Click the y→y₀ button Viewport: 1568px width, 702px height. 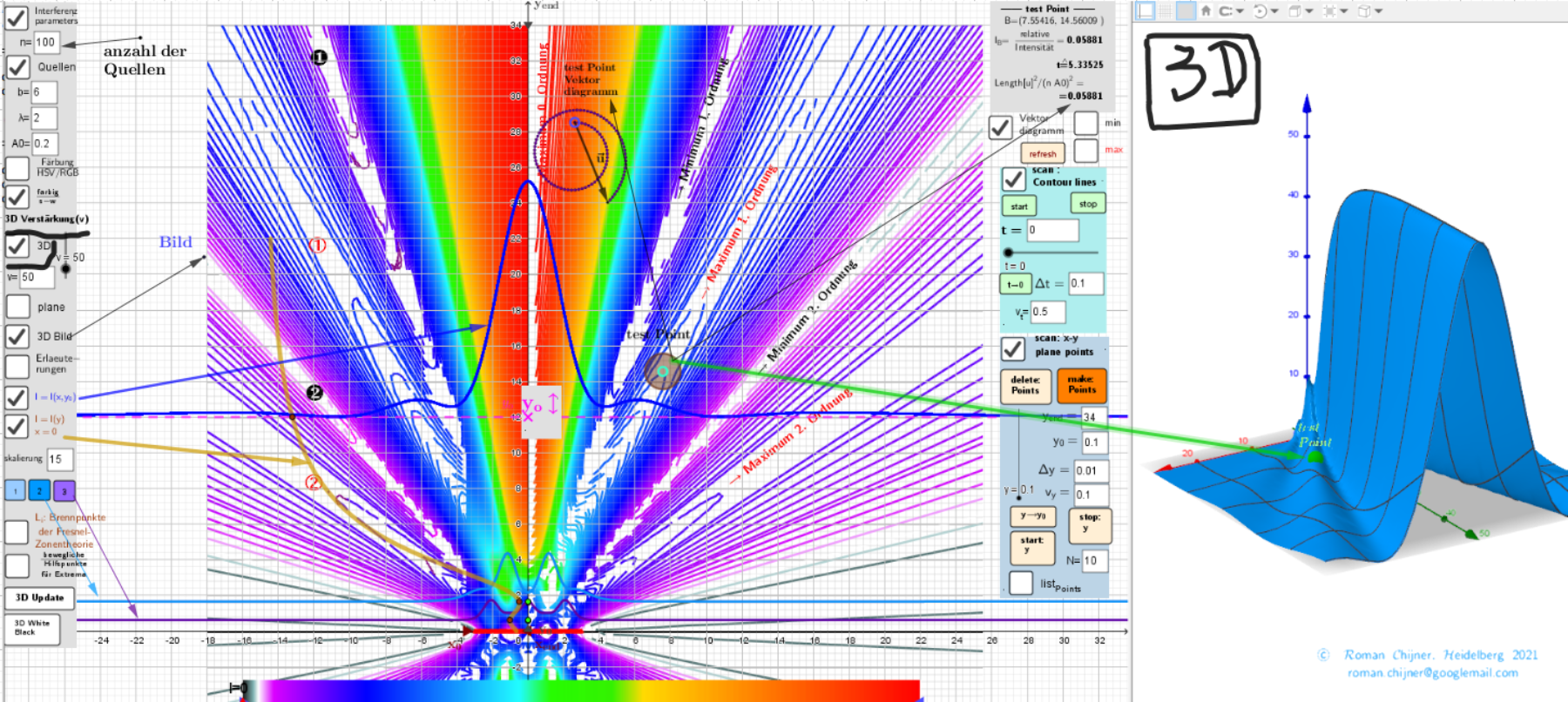tap(1033, 516)
